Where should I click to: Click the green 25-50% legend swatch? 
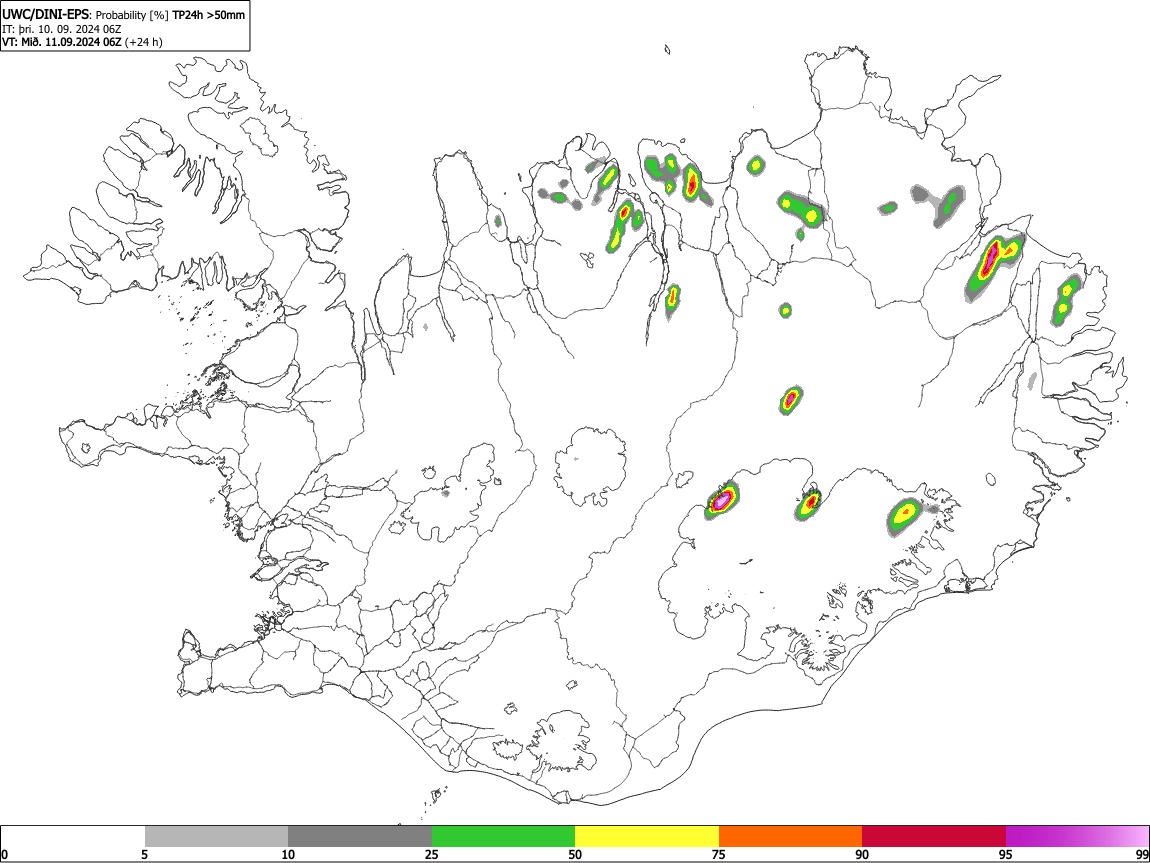pyautogui.click(x=503, y=836)
